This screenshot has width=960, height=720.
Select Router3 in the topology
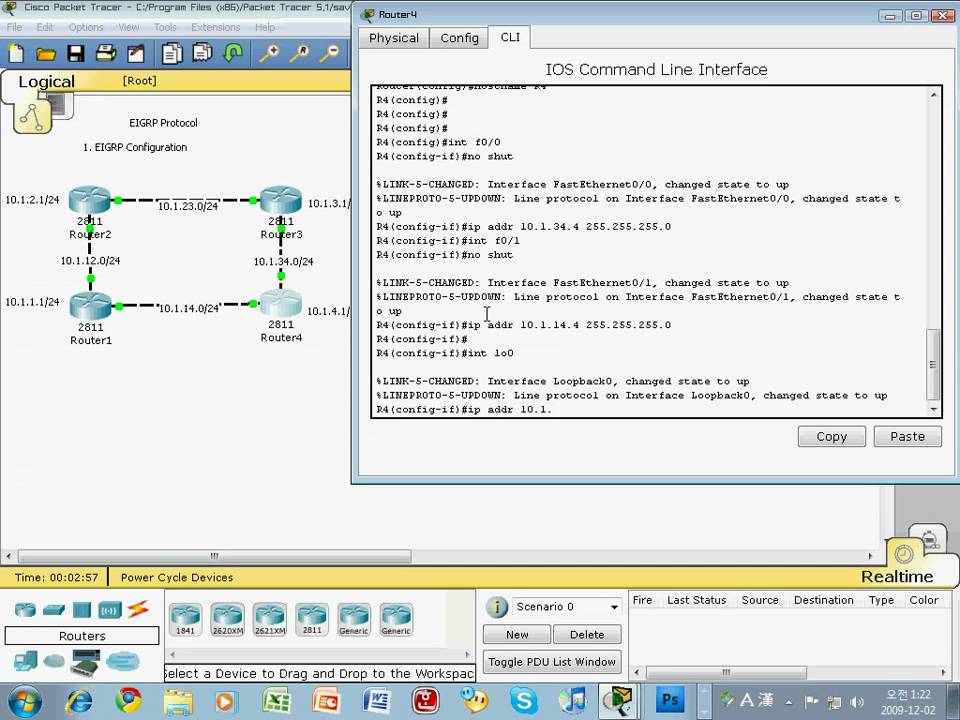(x=281, y=200)
